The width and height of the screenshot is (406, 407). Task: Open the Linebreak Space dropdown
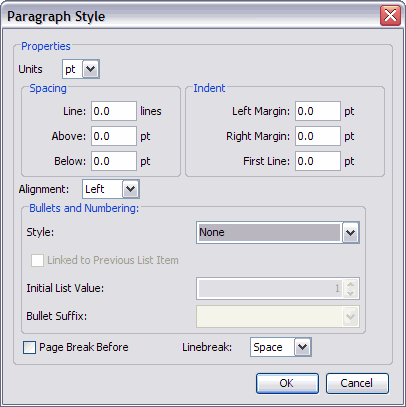303,347
